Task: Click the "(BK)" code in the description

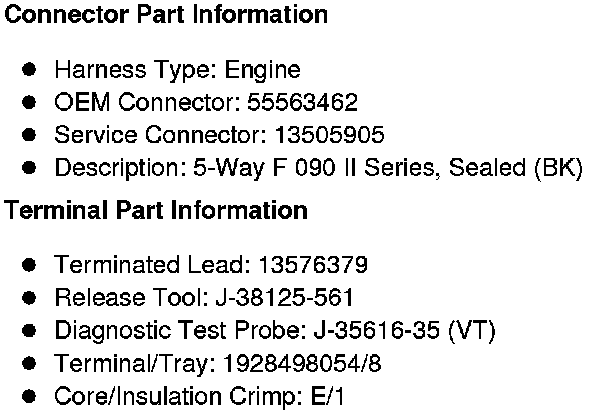Action: (559, 168)
